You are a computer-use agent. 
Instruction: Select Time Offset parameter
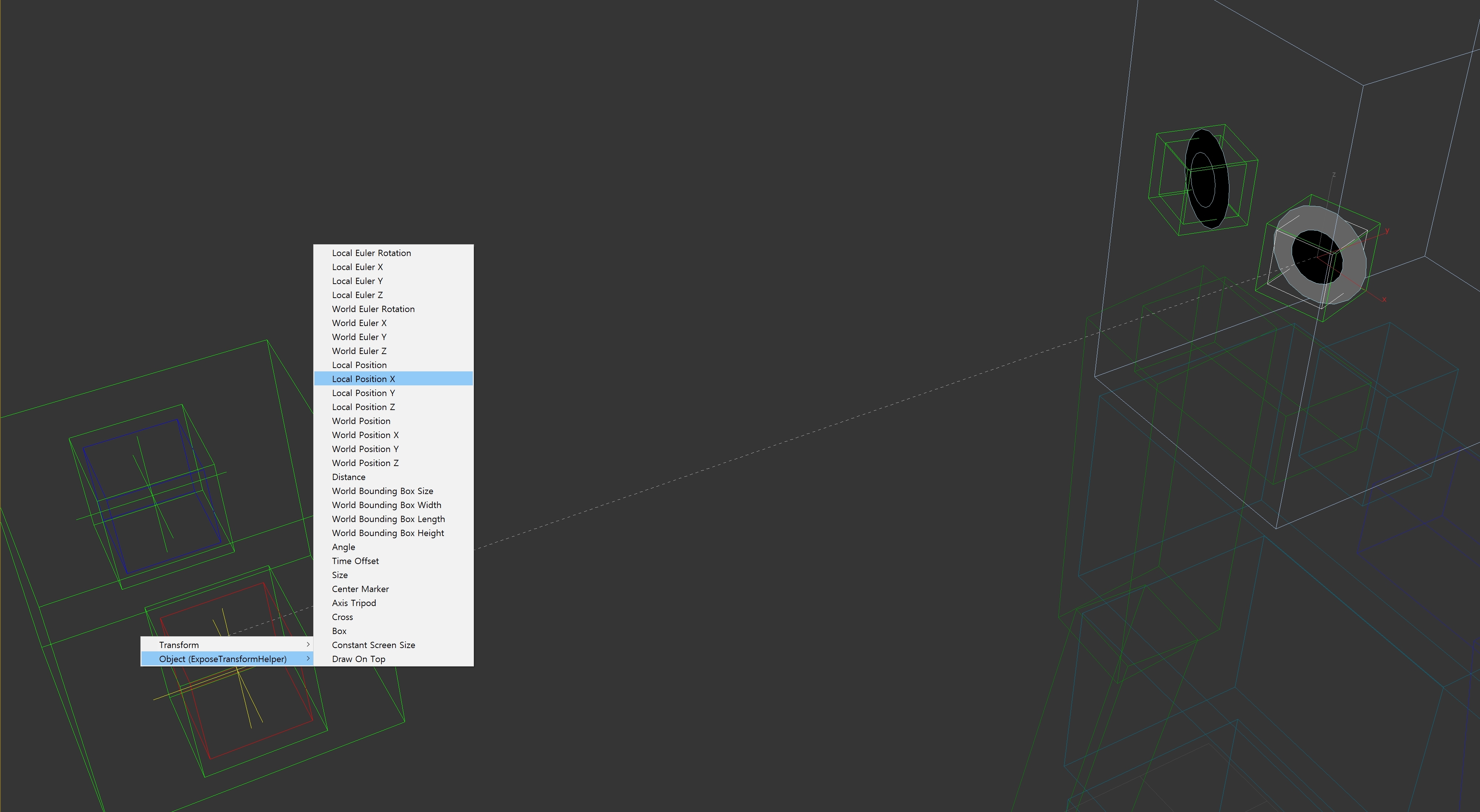(355, 561)
